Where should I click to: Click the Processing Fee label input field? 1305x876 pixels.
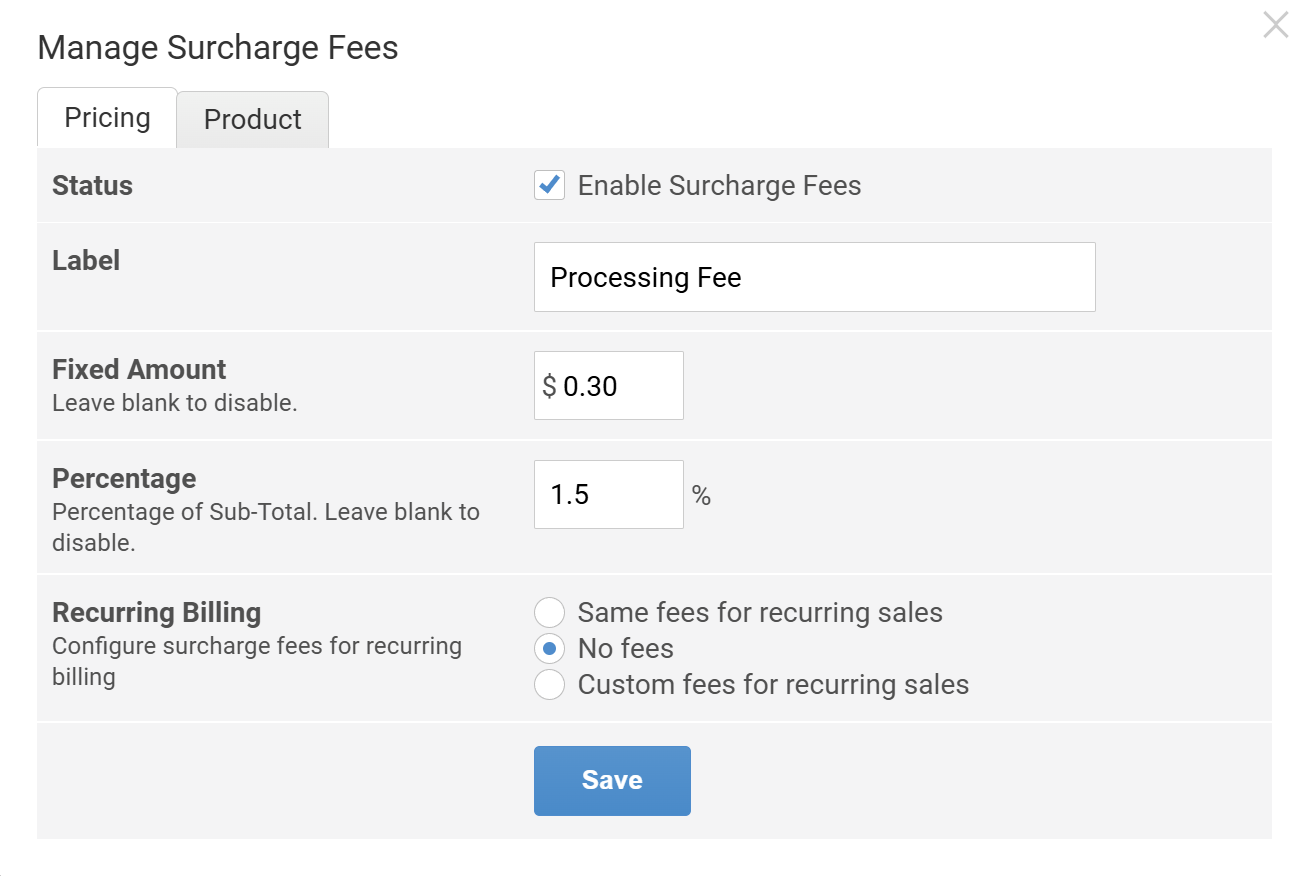(814, 277)
